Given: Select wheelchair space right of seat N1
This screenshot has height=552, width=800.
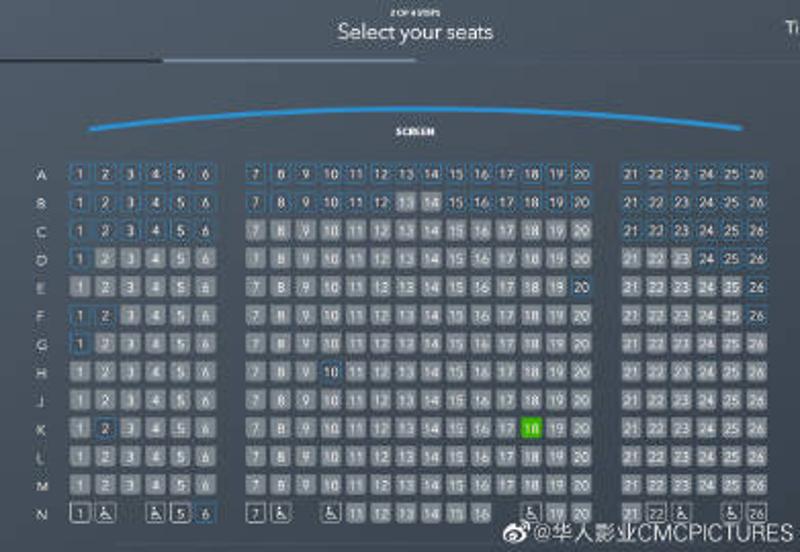Looking at the screenshot, I should [x=105, y=513].
